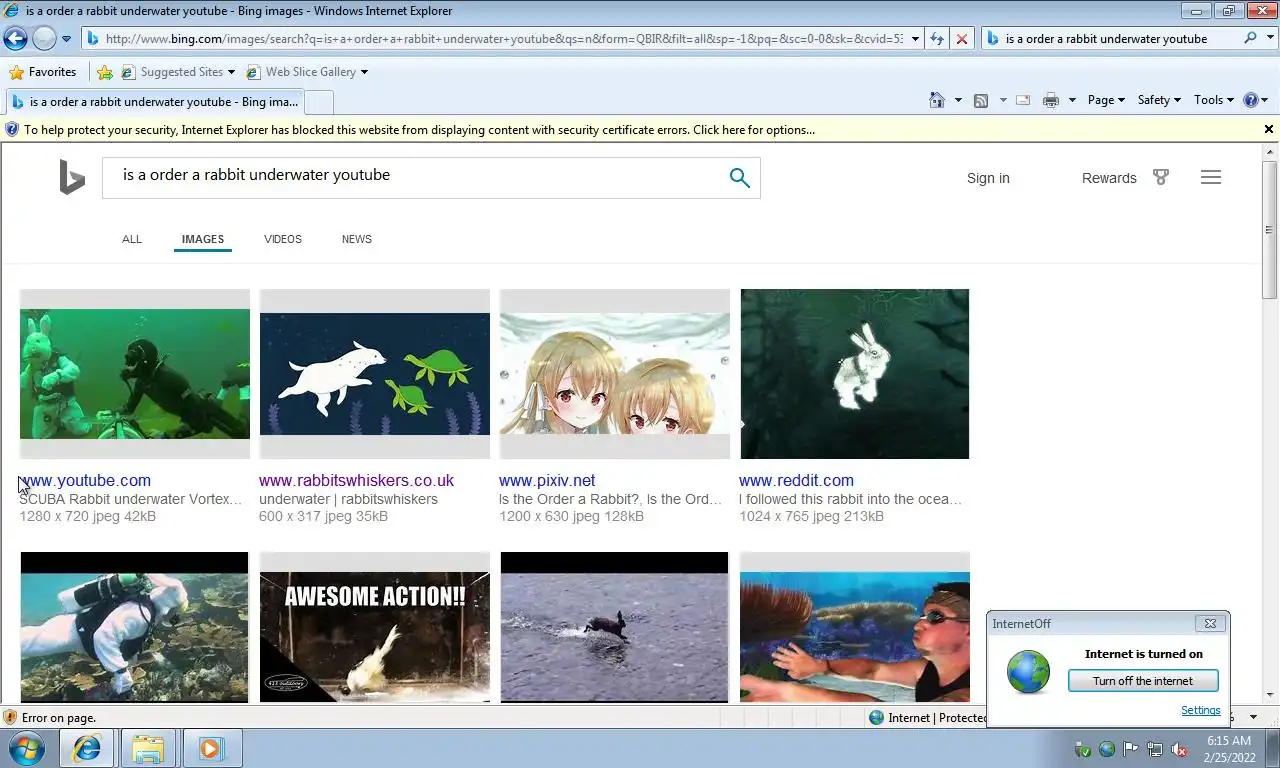Viewport: 1280px width, 768px height.
Task: Open the SCUBA rabbit underwater thumbnail
Action: pyautogui.click(x=135, y=374)
